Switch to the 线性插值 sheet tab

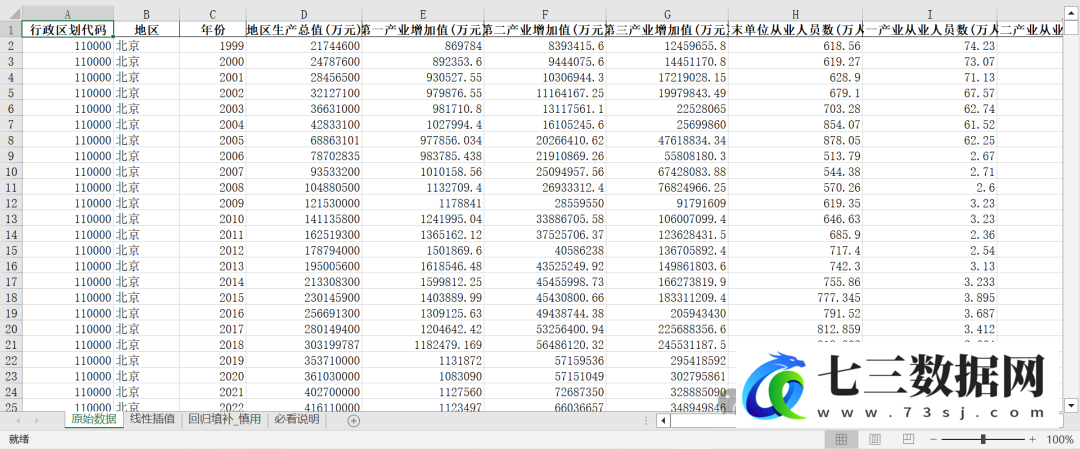[152, 419]
